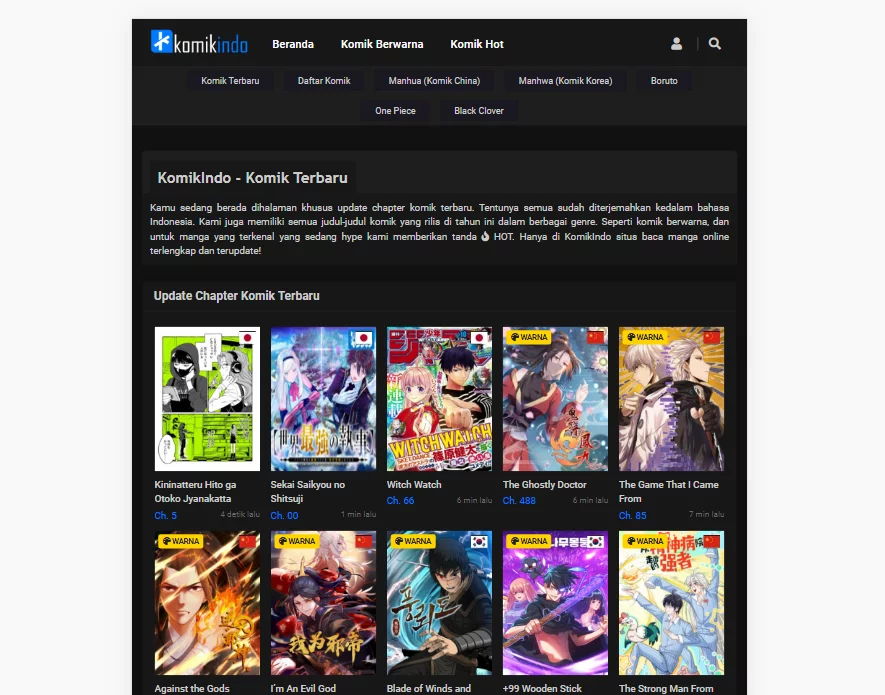Select the Komik Terbaru tag

pyautogui.click(x=230, y=81)
